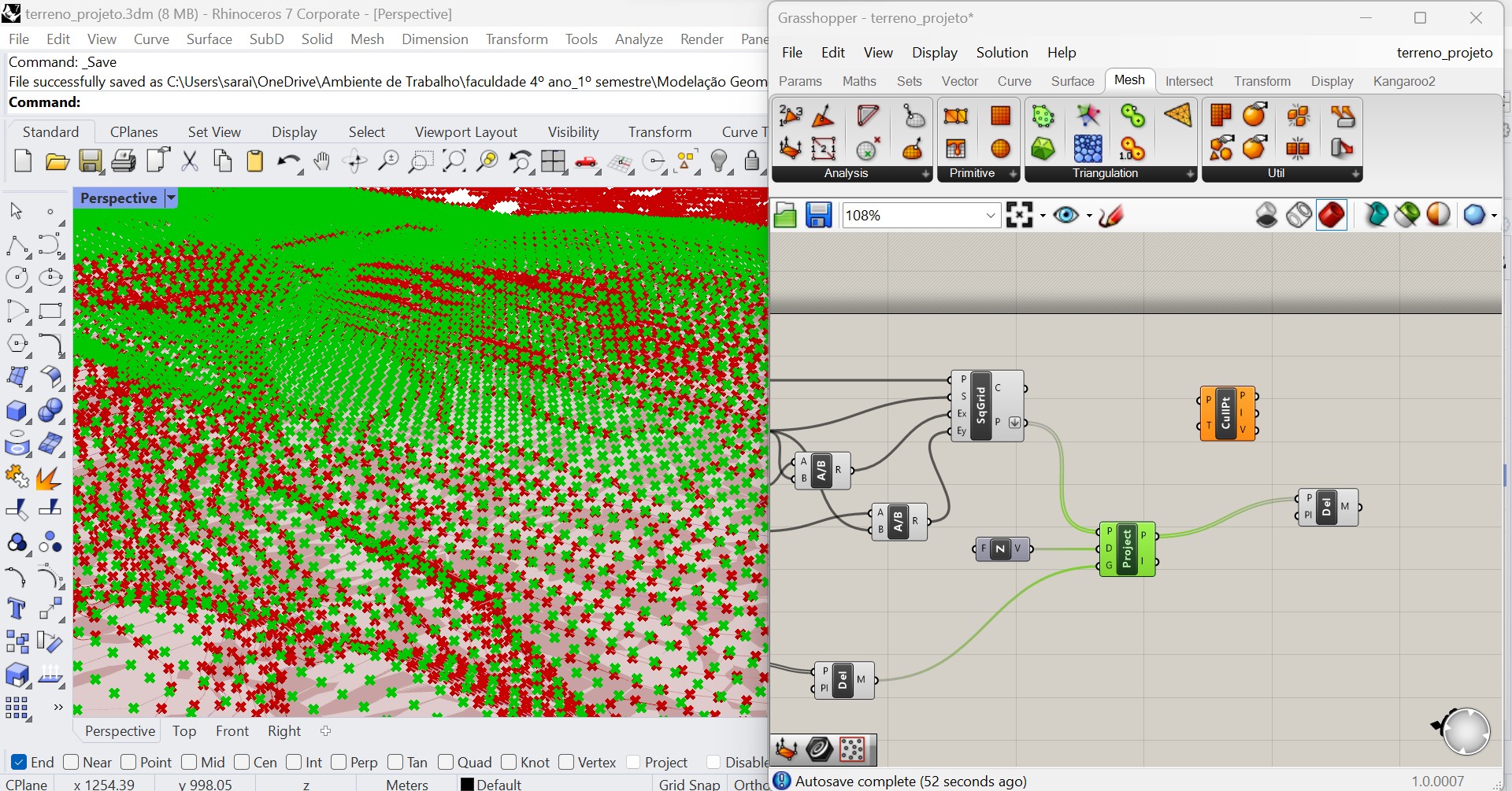Click the Grasshopper Zoom Extents icon
Screen dimensions: 1512x791
[x=1019, y=215]
